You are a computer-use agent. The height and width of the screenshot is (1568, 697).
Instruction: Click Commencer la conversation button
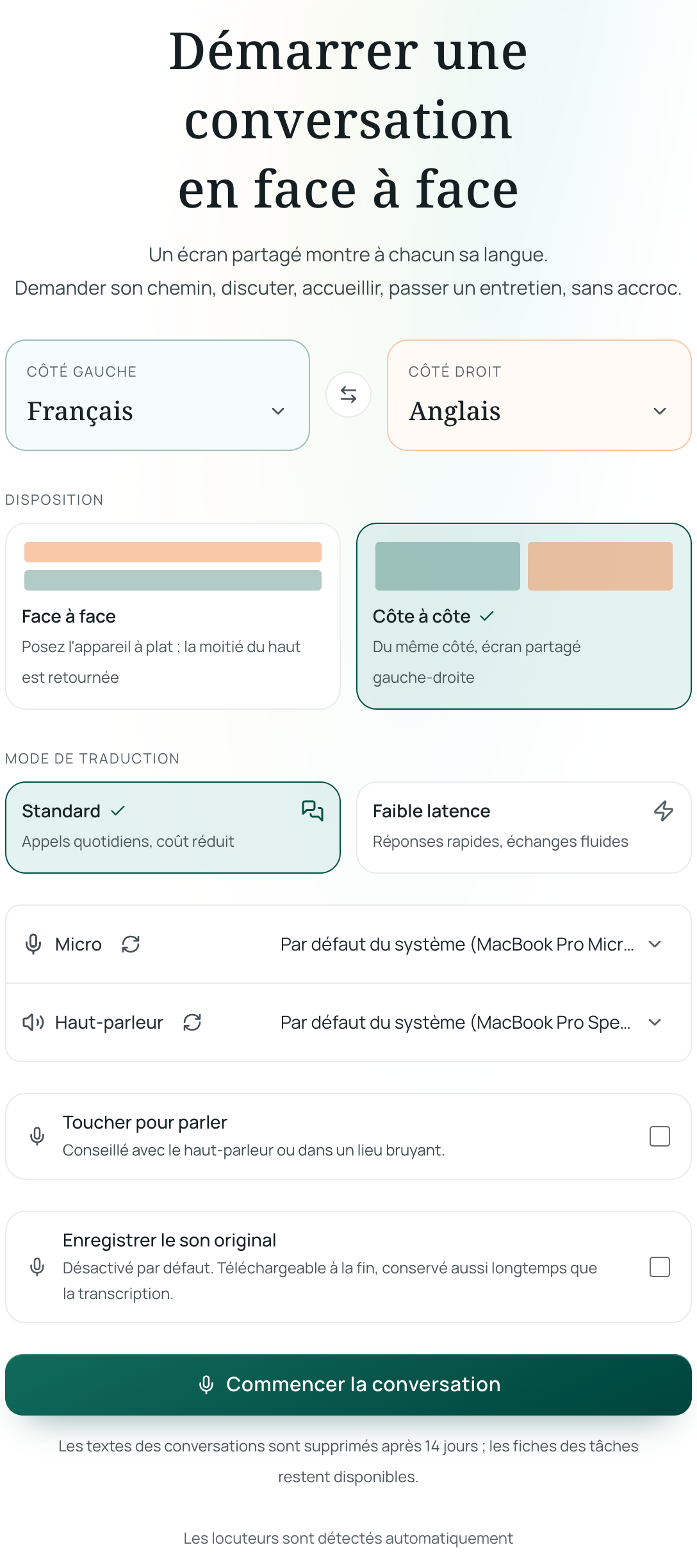coord(348,1385)
